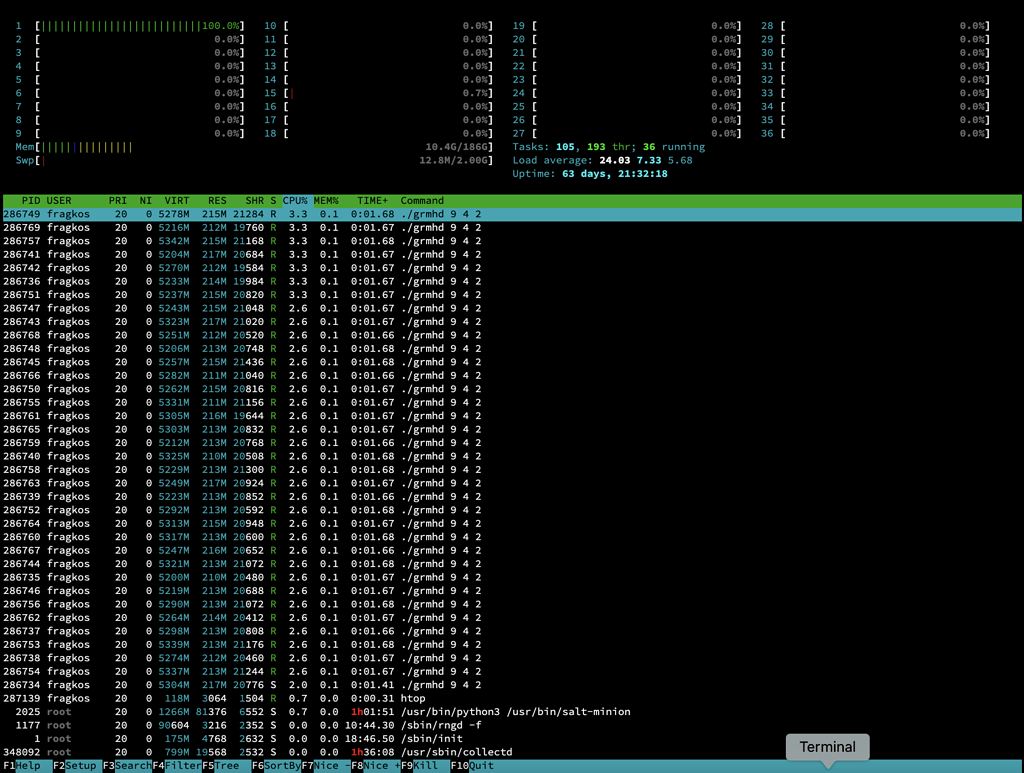The height and width of the screenshot is (773, 1024).
Task: Click the Uptime line
Action: (590, 174)
